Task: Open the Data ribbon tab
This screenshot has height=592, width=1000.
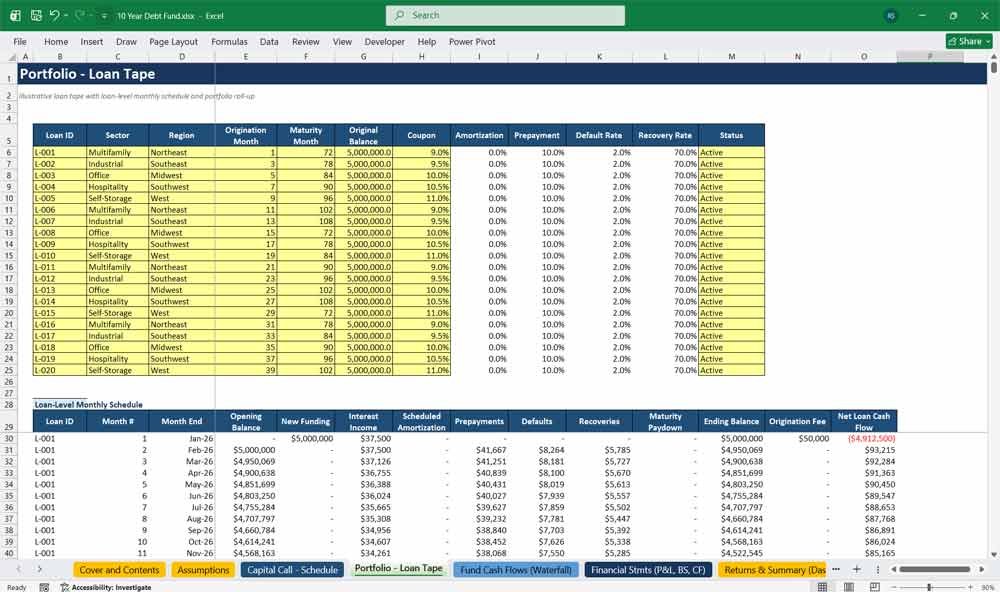Action: [268, 41]
